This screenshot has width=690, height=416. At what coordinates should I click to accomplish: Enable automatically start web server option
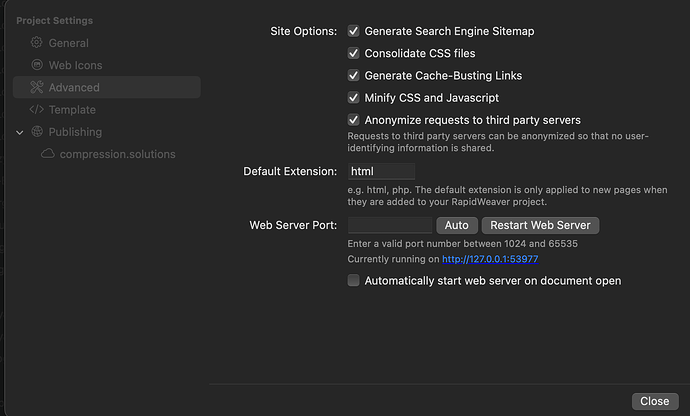point(354,281)
